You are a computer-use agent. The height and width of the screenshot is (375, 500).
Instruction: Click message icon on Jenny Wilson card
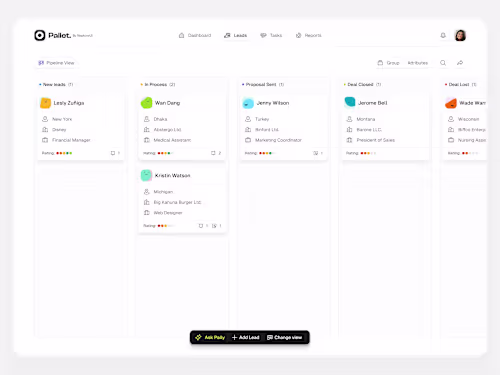pyautogui.click(x=316, y=153)
